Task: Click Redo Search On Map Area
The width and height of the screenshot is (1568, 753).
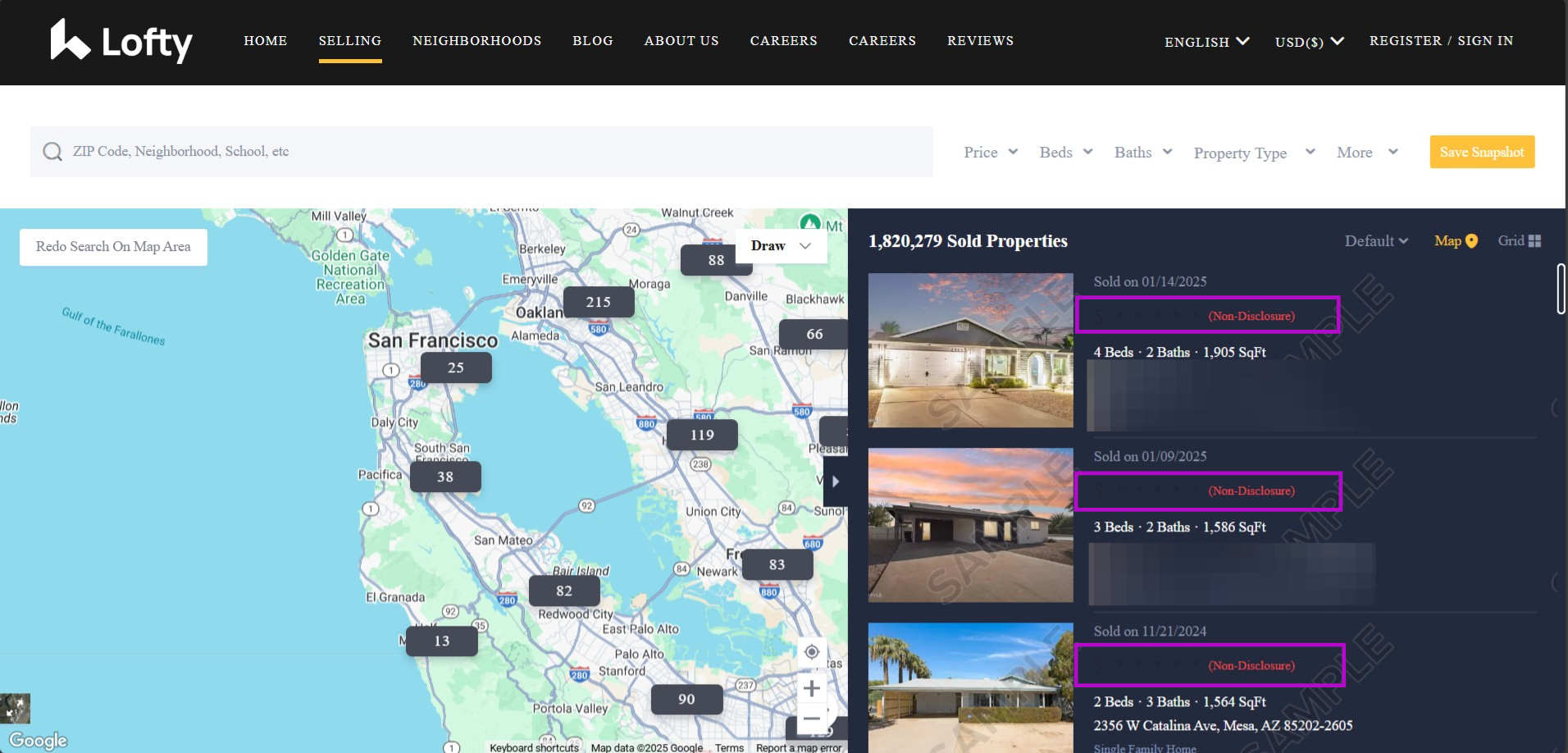Action: (113, 247)
